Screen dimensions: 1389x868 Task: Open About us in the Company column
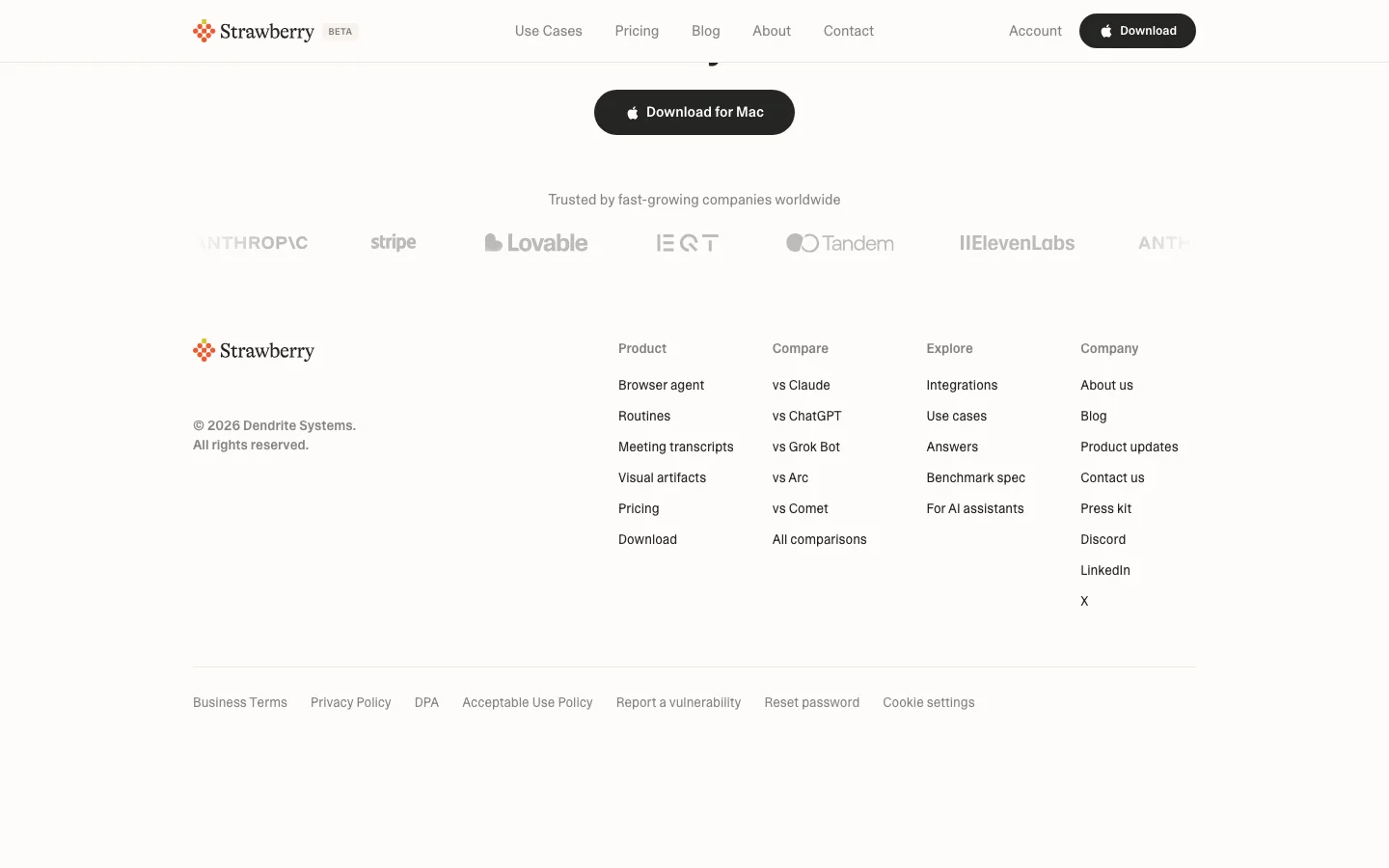point(1107,385)
